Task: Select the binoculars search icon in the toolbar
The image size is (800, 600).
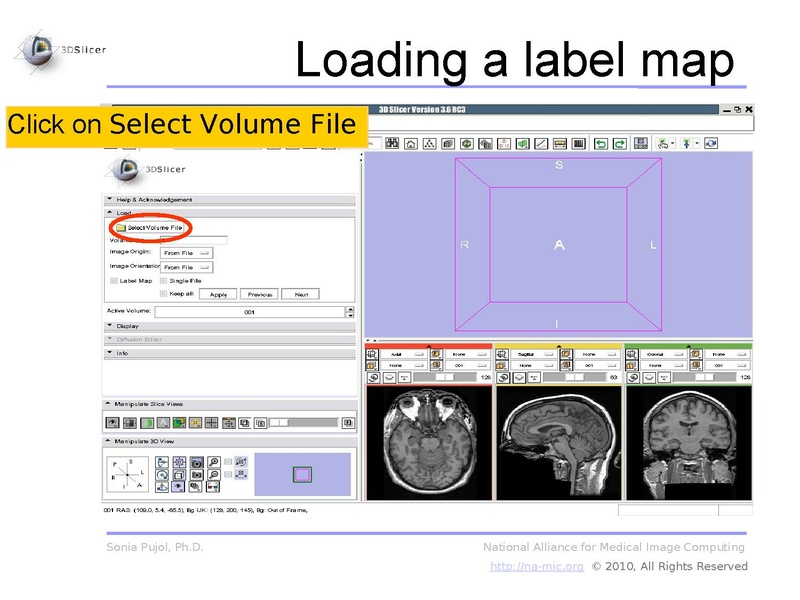Action: pos(392,142)
